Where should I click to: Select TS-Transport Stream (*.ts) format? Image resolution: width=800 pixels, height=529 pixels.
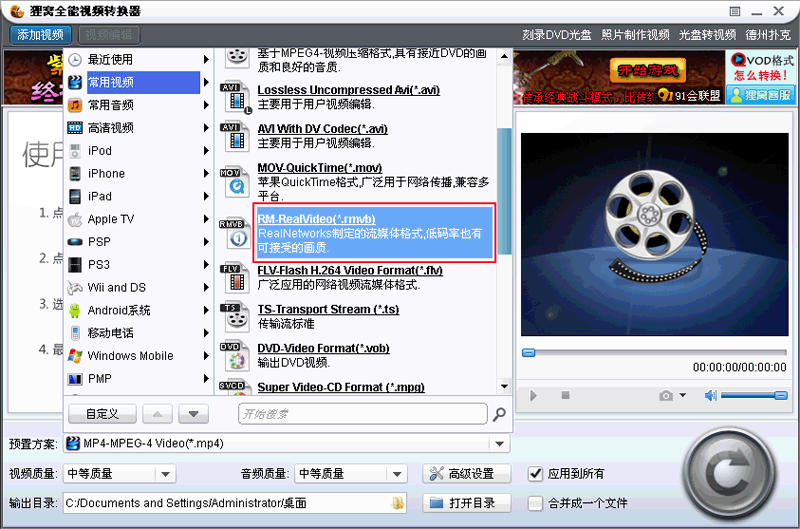tap(328, 309)
